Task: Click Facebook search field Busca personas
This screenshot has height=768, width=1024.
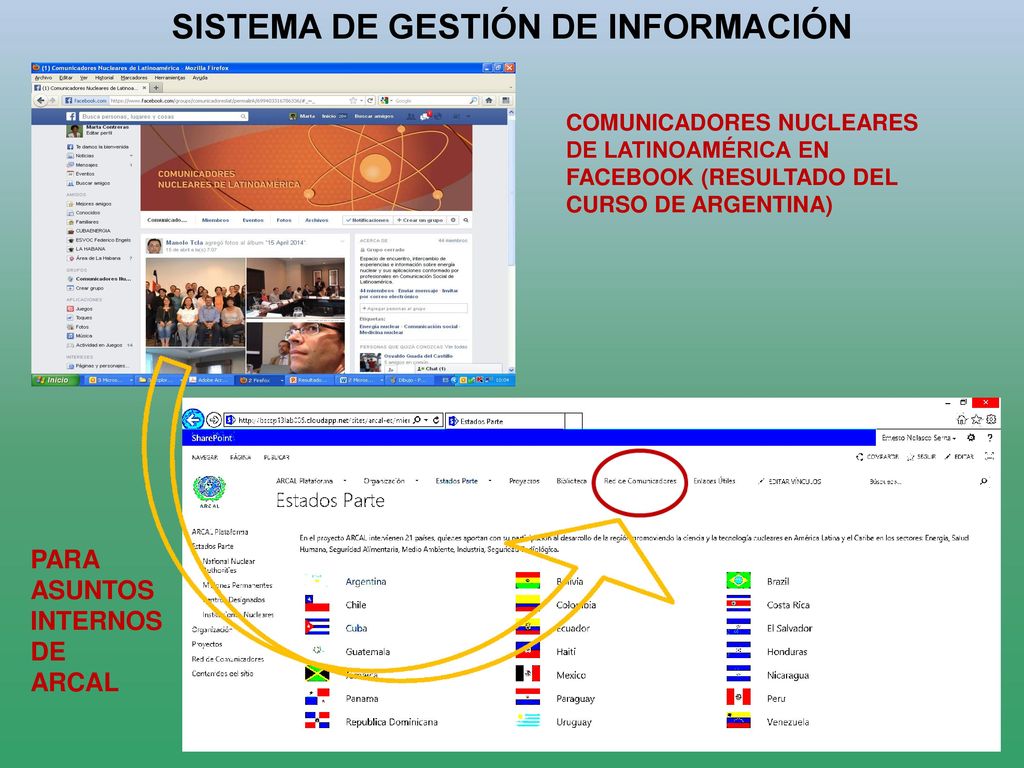Action: 163,116
